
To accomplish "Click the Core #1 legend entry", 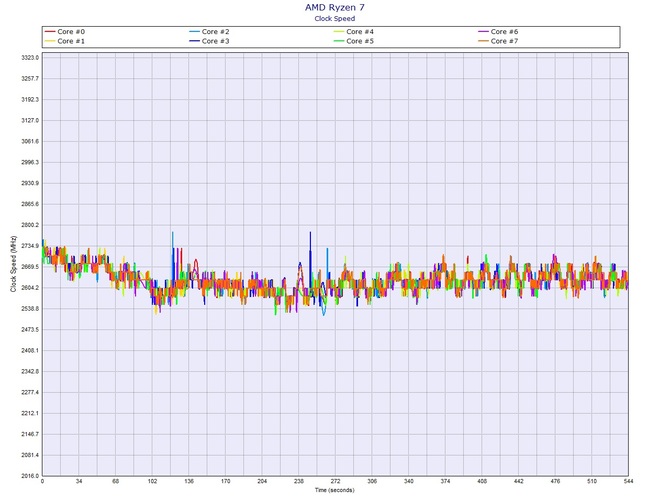I will click(x=65, y=41).
